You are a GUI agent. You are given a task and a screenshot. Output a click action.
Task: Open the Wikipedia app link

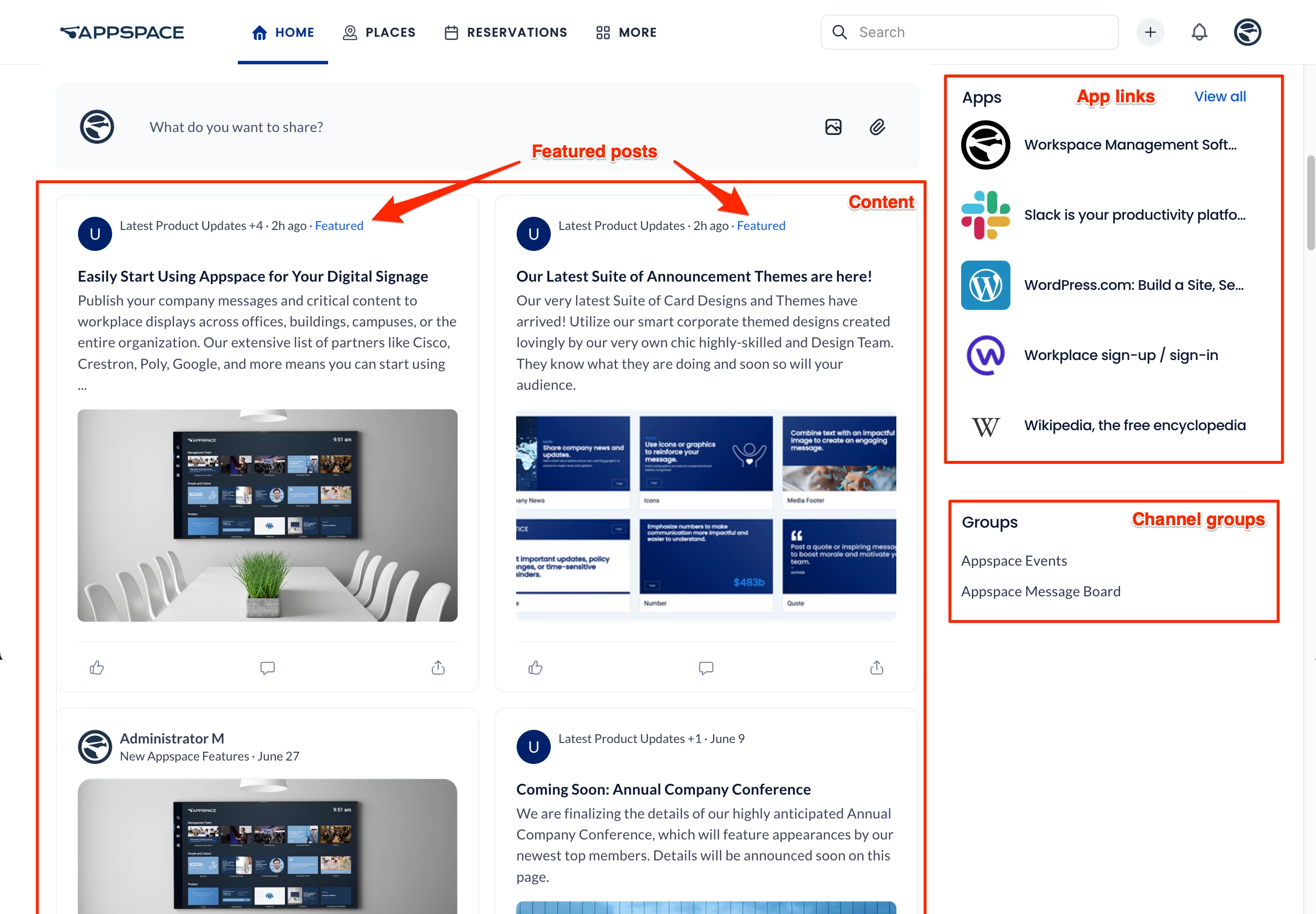(1134, 425)
